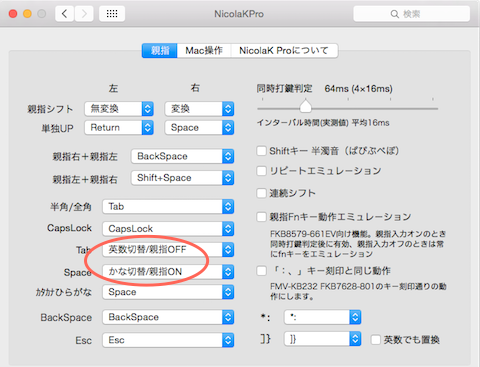Click the 64ms (4×16ms) value text

tap(358, 89)
